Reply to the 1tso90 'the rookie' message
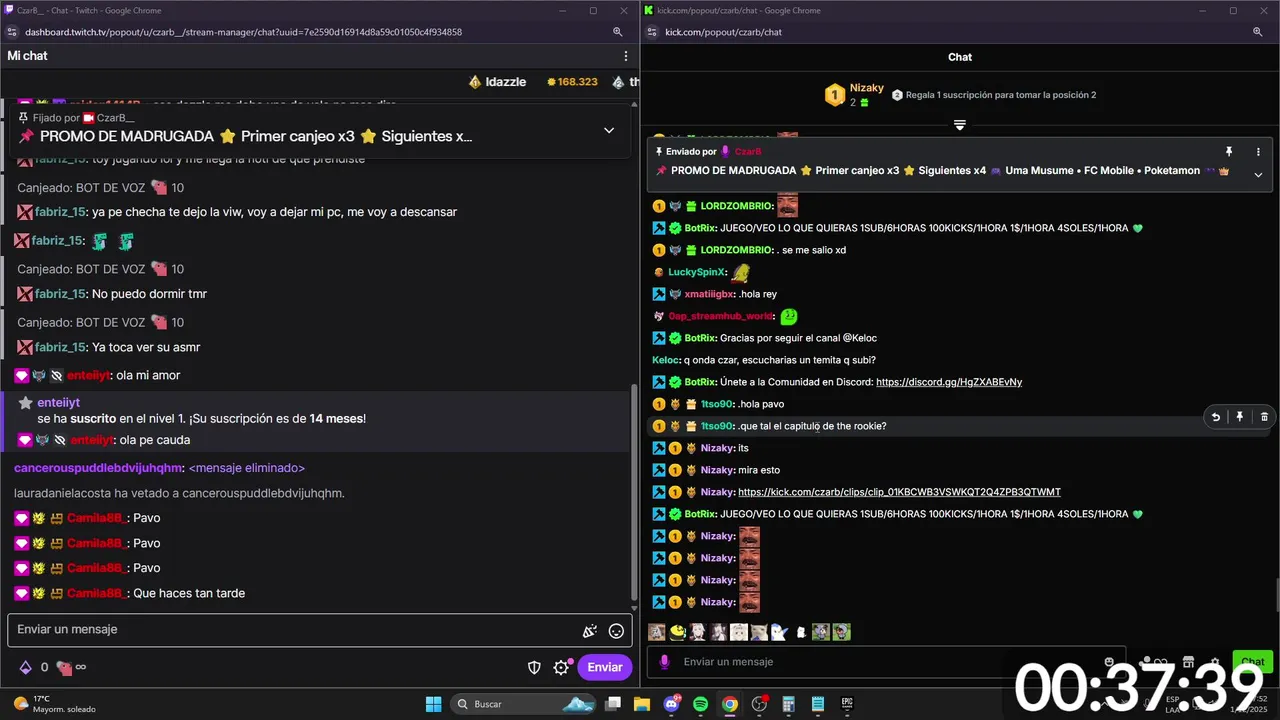This screenshot has width=1280, height=720. click(x=1215, y=417)
